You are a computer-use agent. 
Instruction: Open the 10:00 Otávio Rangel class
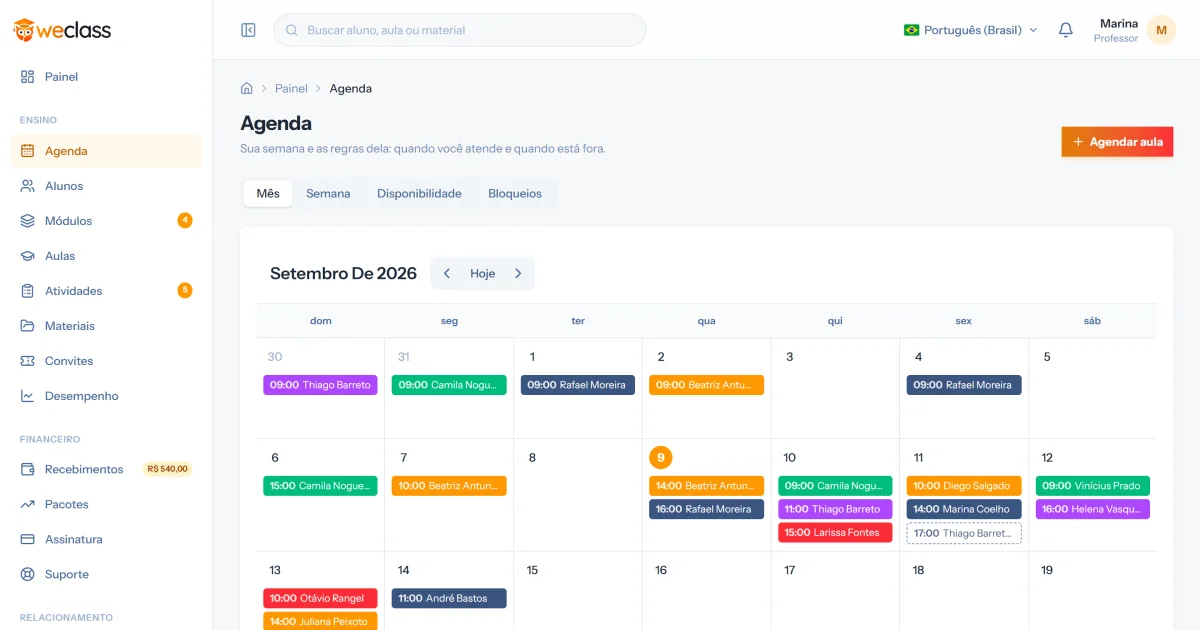click(321, 598)
